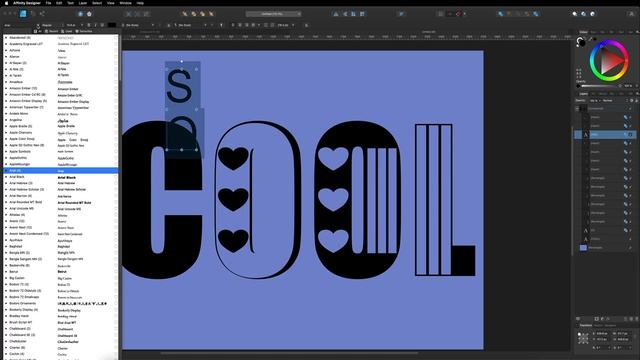This screenshot has width=640, height=360.
Task: Toggle favourite mark on Arial Black row
Action: click(x=116, y=177)
